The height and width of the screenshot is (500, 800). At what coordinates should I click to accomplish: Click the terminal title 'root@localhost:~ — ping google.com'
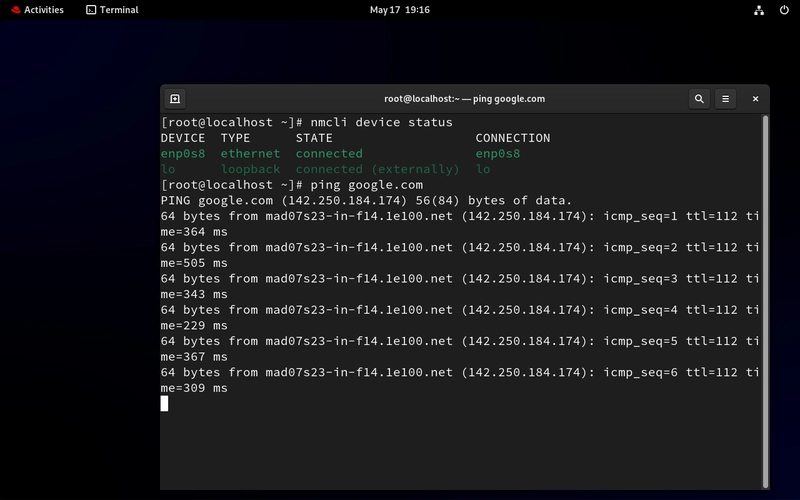[x=464, y=99]
